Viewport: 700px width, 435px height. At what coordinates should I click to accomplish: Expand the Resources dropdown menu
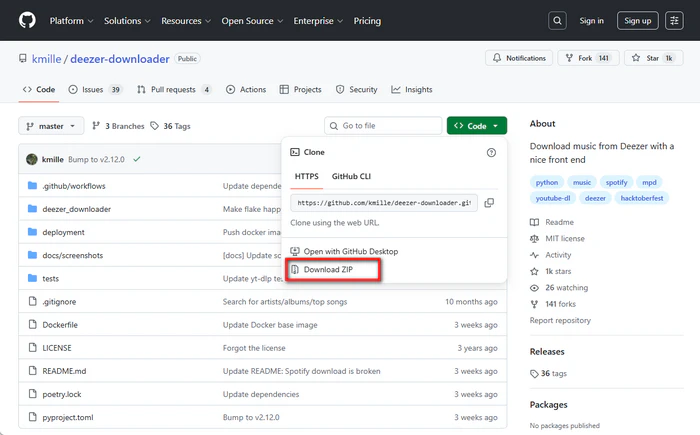point(186,21)
